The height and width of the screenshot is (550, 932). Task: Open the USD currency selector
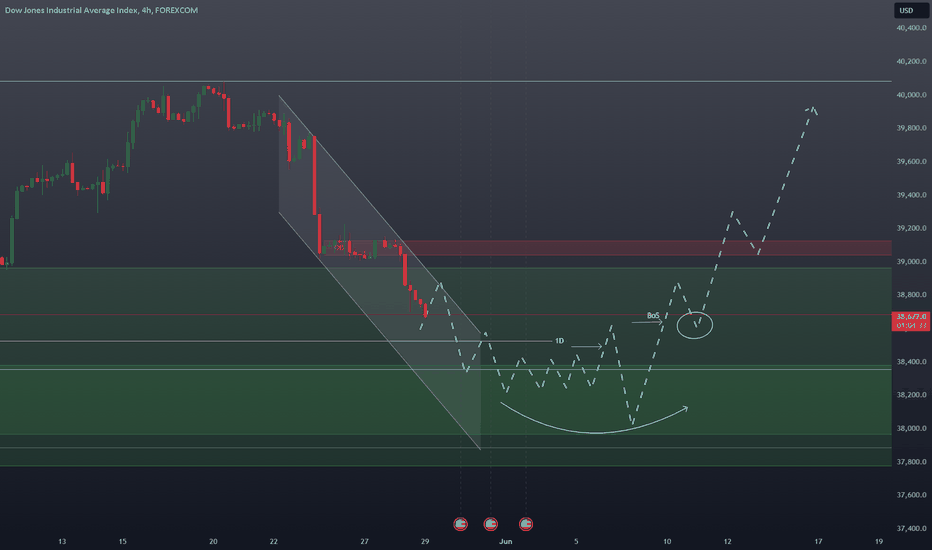coord(911,10)
